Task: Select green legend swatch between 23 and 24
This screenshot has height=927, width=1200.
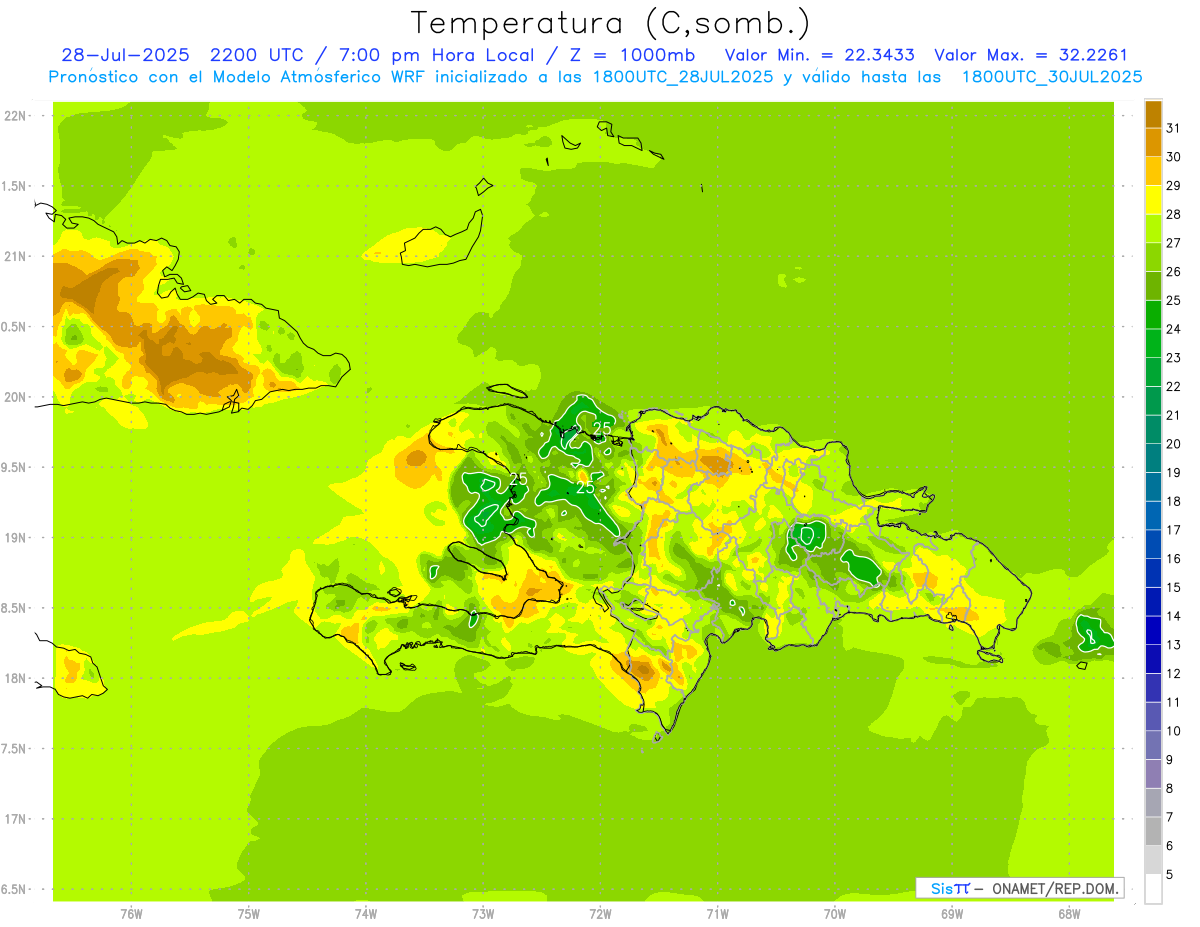Action: (1153, 343)
